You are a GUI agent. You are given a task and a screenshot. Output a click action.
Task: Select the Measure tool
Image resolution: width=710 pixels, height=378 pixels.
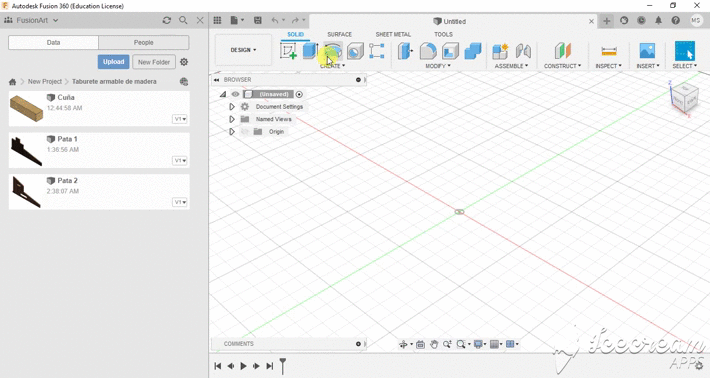[609, 51]
